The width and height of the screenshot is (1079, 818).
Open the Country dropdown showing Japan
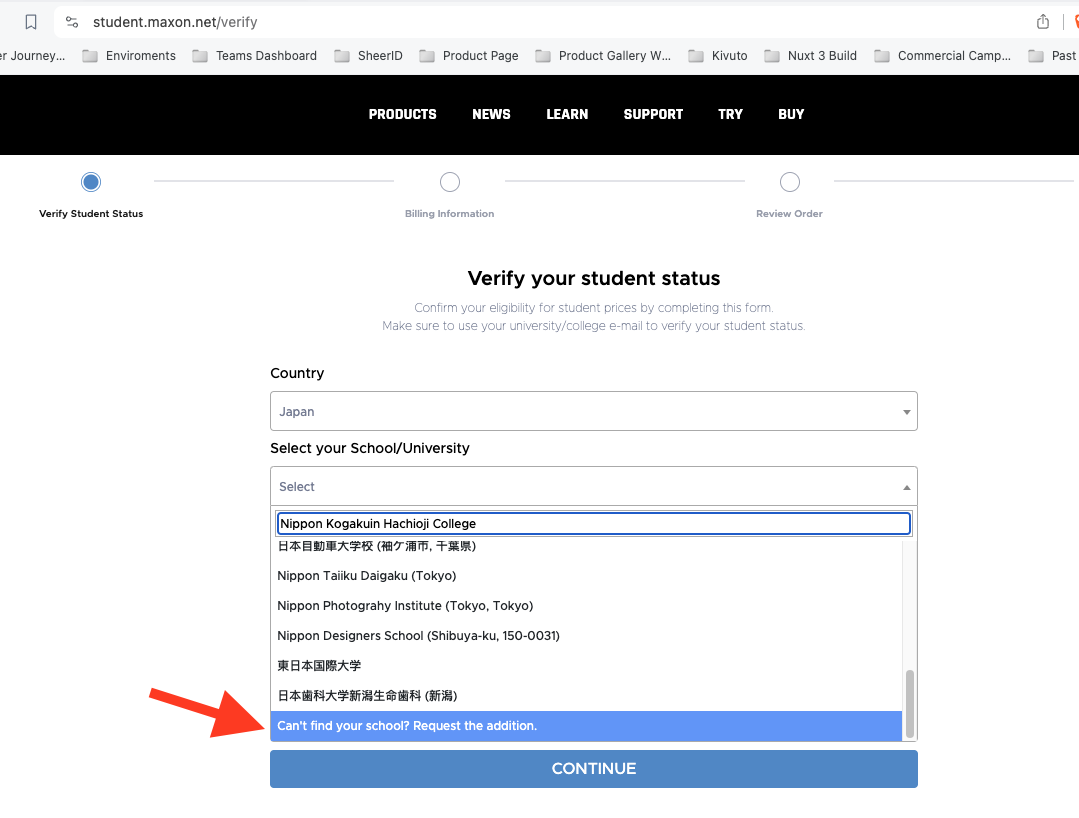[593, 411]
